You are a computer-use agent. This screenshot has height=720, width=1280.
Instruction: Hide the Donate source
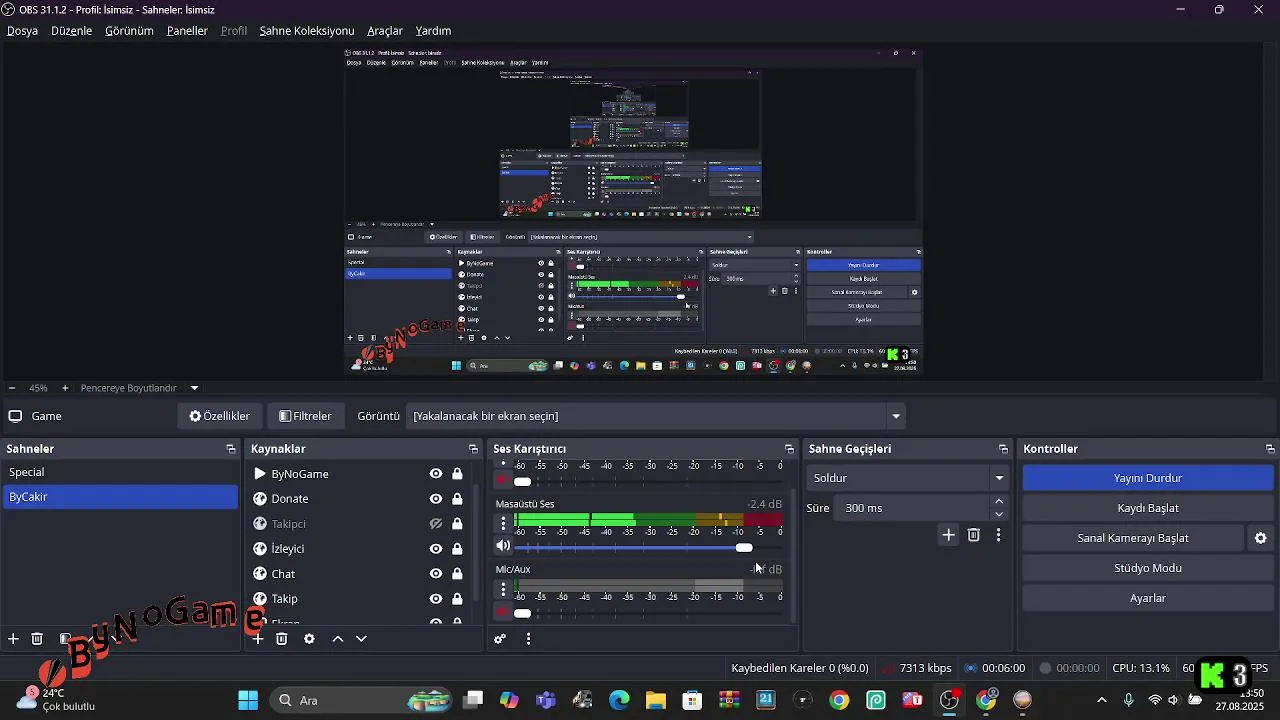436,499
